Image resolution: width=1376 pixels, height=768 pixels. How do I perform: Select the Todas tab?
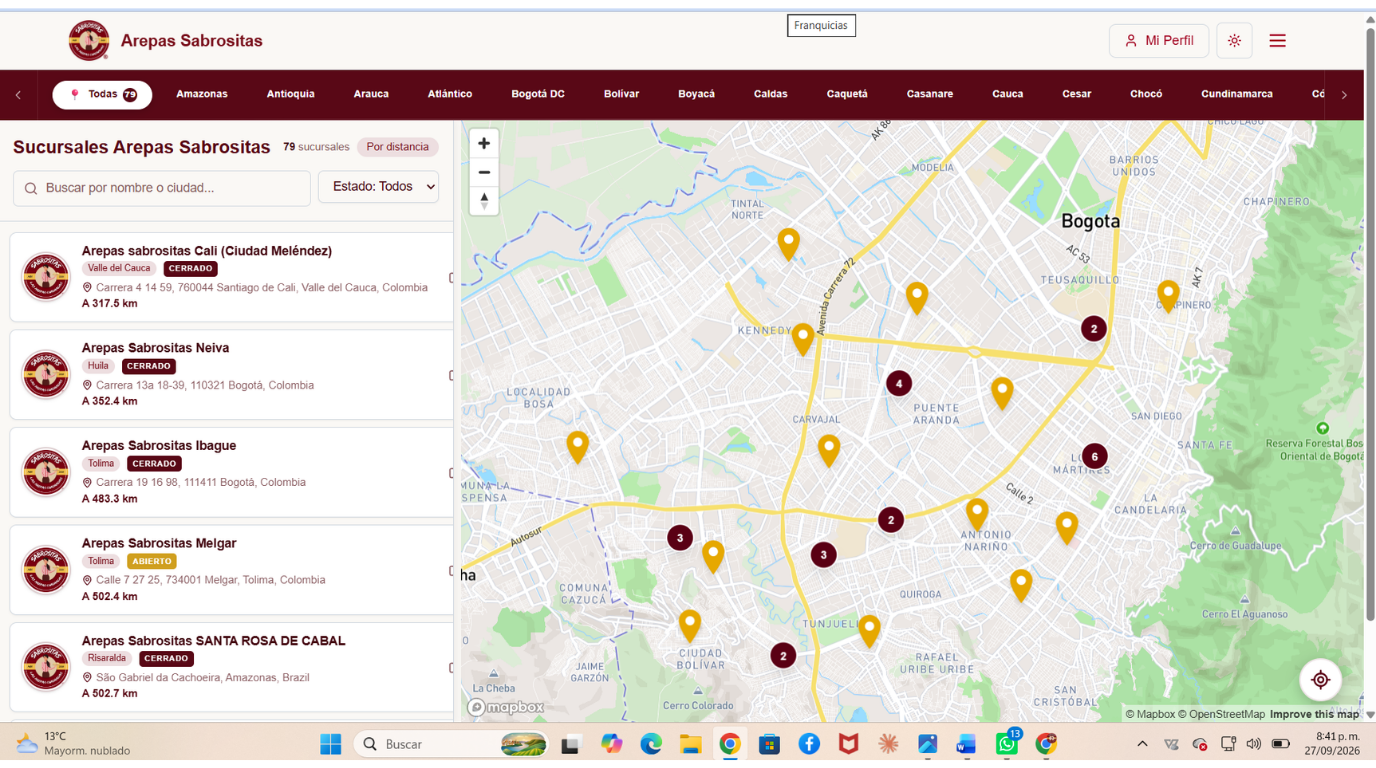[x=102, y=95]
